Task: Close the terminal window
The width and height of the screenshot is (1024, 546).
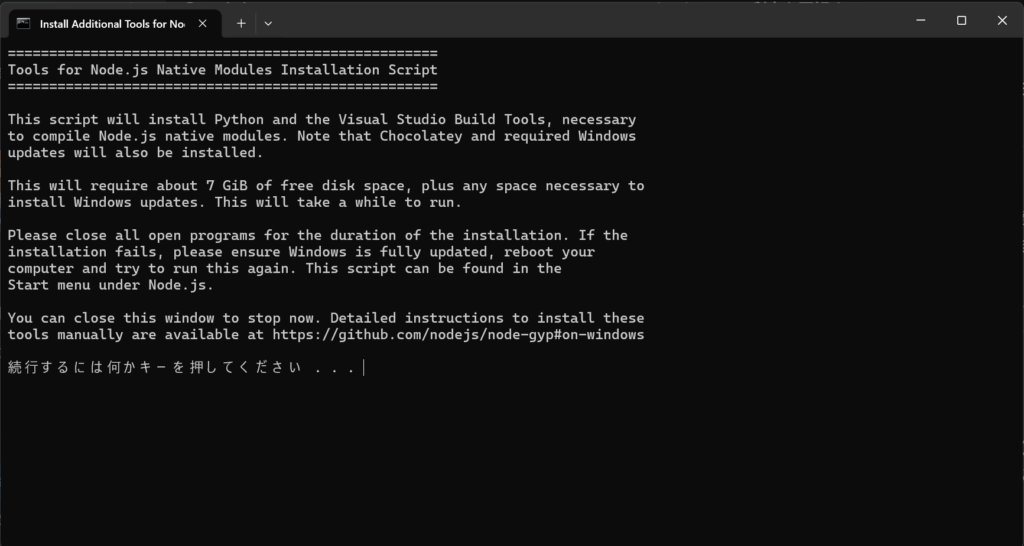Action: coord(1002,20)
